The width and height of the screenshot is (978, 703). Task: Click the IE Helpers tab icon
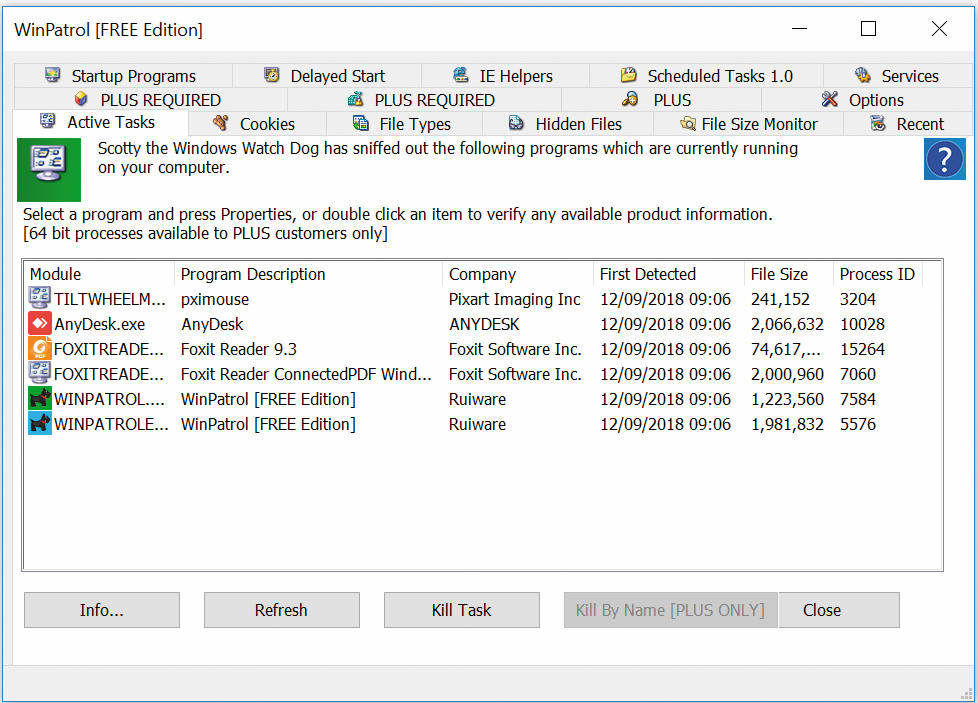pyautogui.click(x=461, y=75)
